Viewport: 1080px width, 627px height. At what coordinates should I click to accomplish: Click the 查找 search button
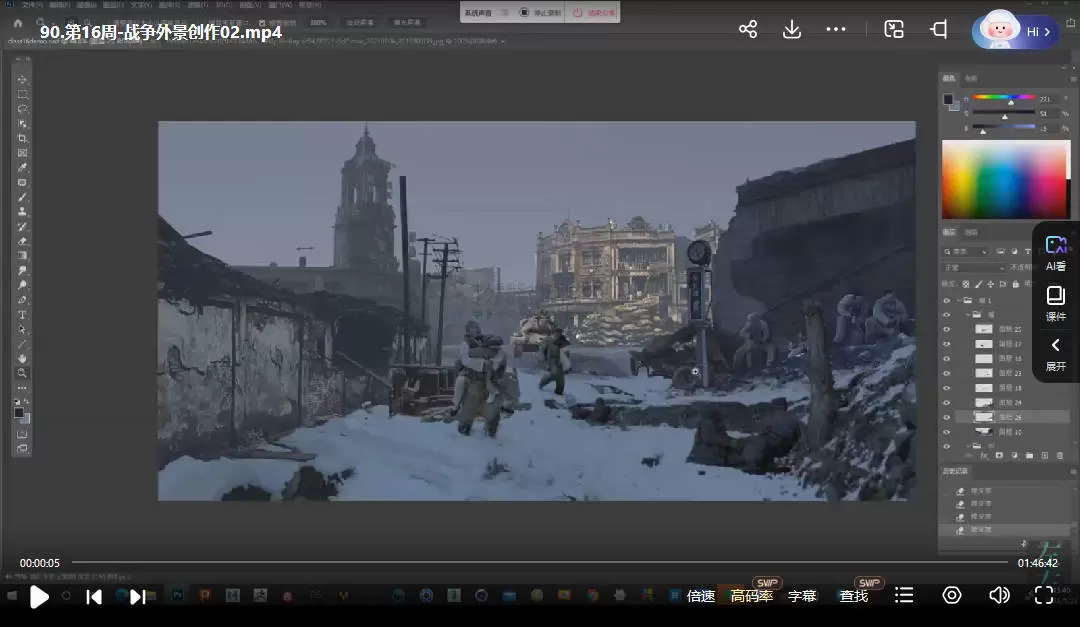853,596
